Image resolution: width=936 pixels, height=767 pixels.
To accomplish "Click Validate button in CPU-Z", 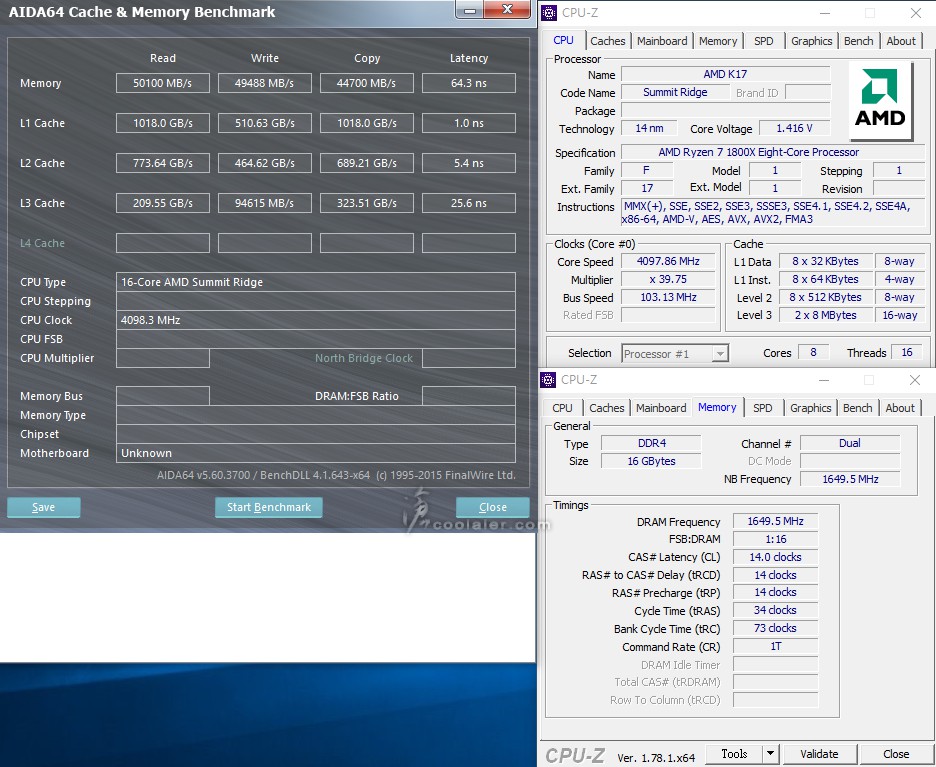I will point(819,754).
